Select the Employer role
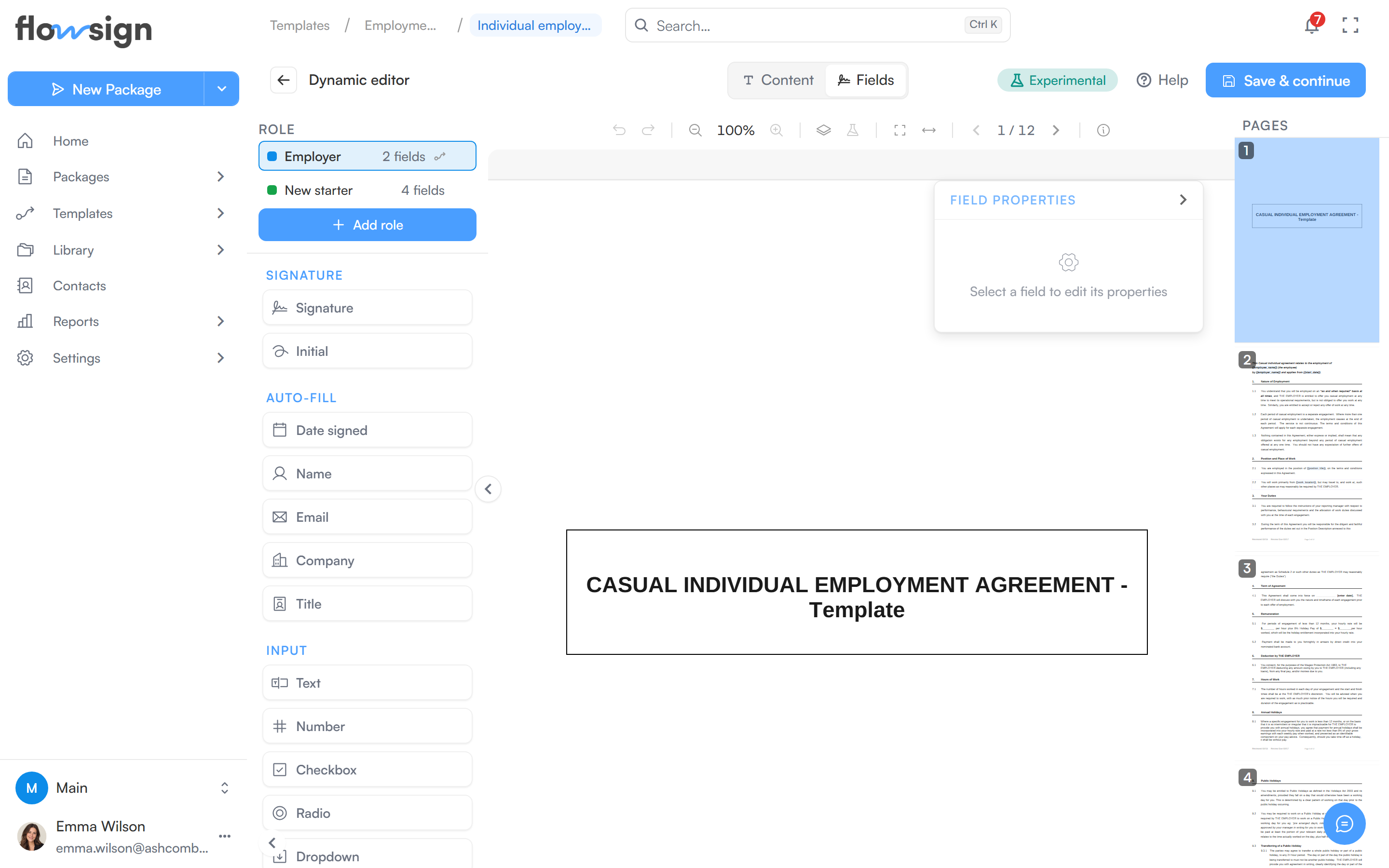Viewport: 1389px width, 868px height. coord(368,156)
